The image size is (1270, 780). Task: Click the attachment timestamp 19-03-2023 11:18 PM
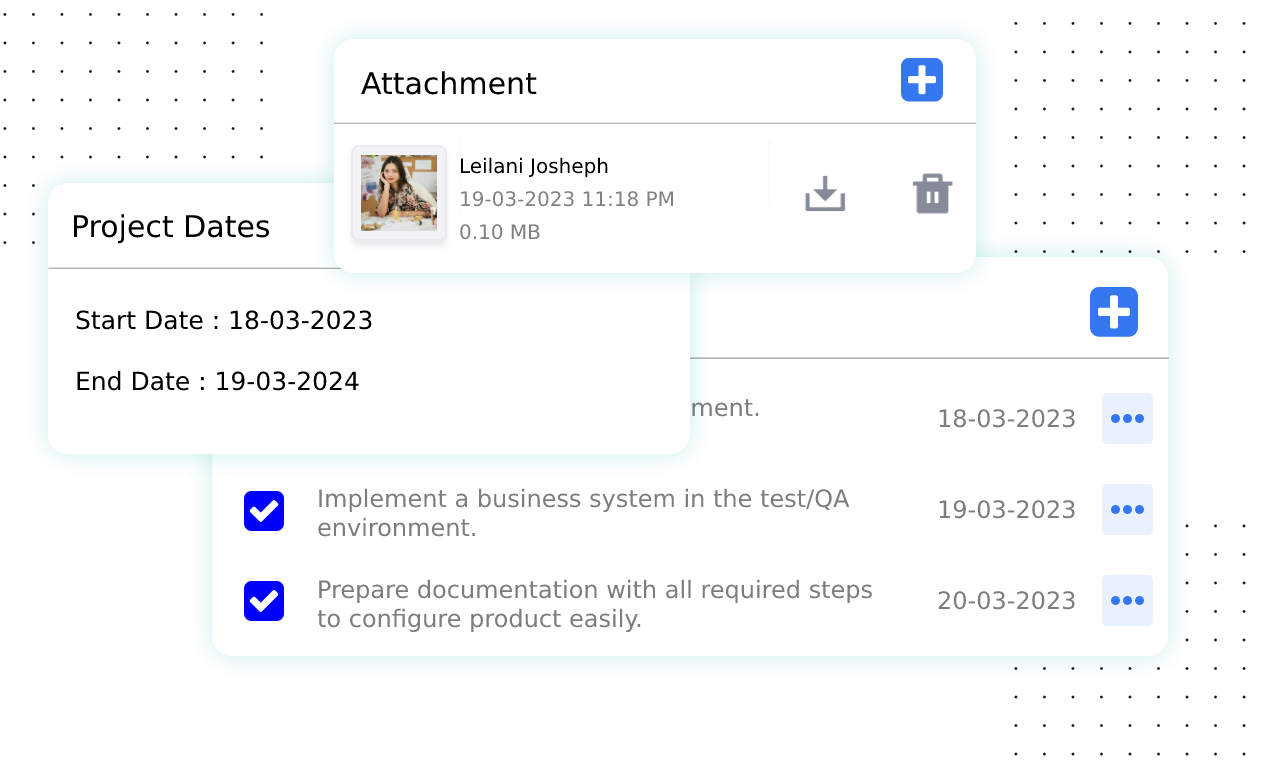pyautogui.click(x=566, y=199)
